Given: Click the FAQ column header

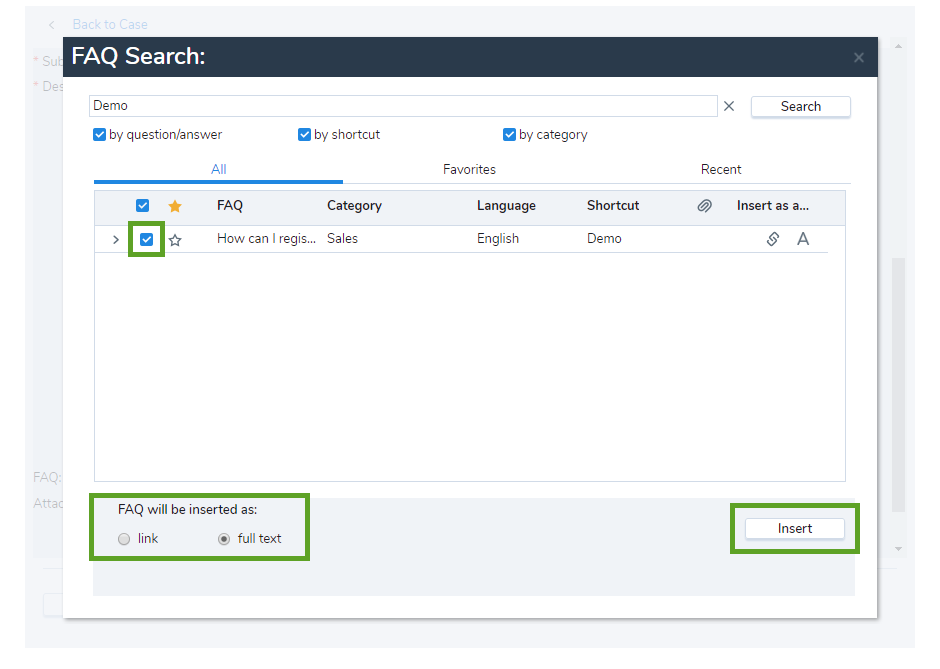Looking at the screenshot, I should pos(230,206).
